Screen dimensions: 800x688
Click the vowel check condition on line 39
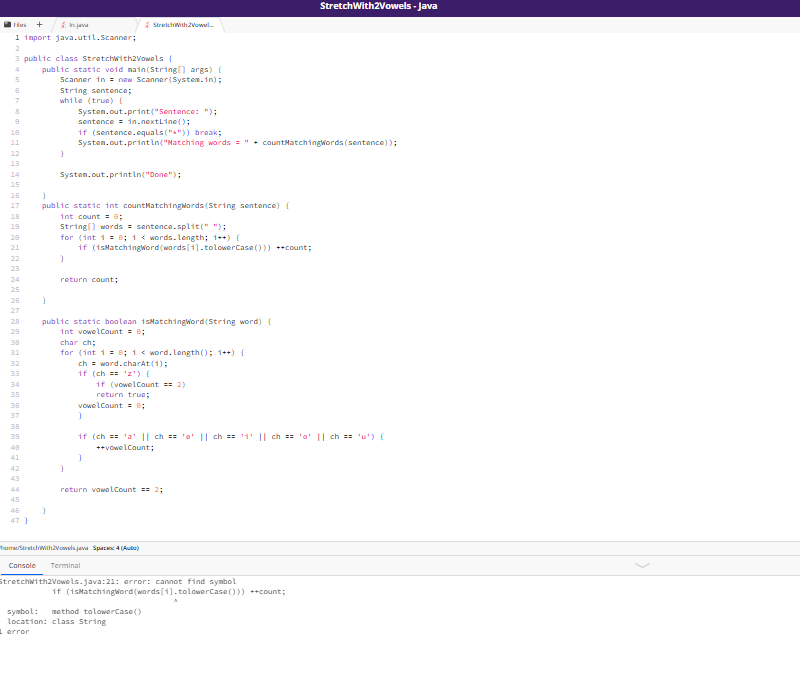[x=231, y=436]
